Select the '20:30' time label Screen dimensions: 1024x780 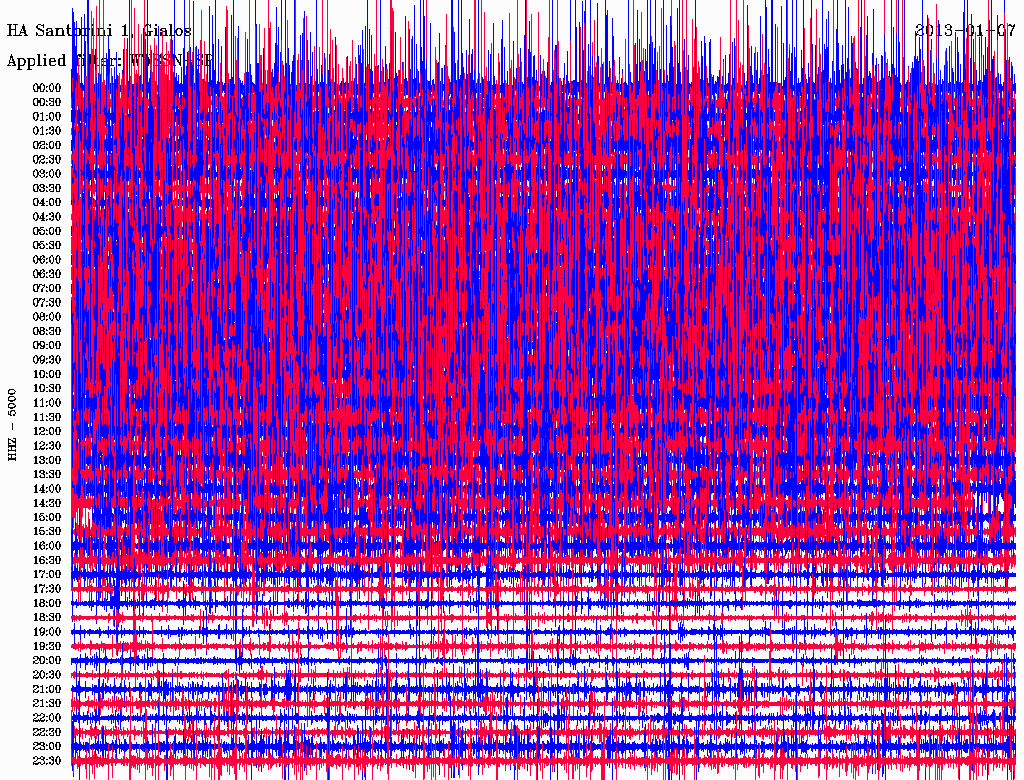pos(47,675)
